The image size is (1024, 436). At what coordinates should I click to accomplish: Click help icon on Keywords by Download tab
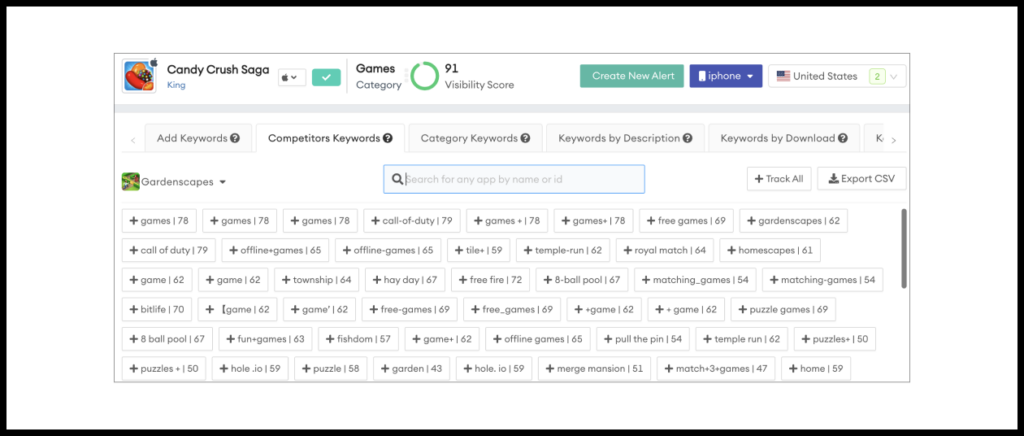pyautogui.click(x=844, y=139)
